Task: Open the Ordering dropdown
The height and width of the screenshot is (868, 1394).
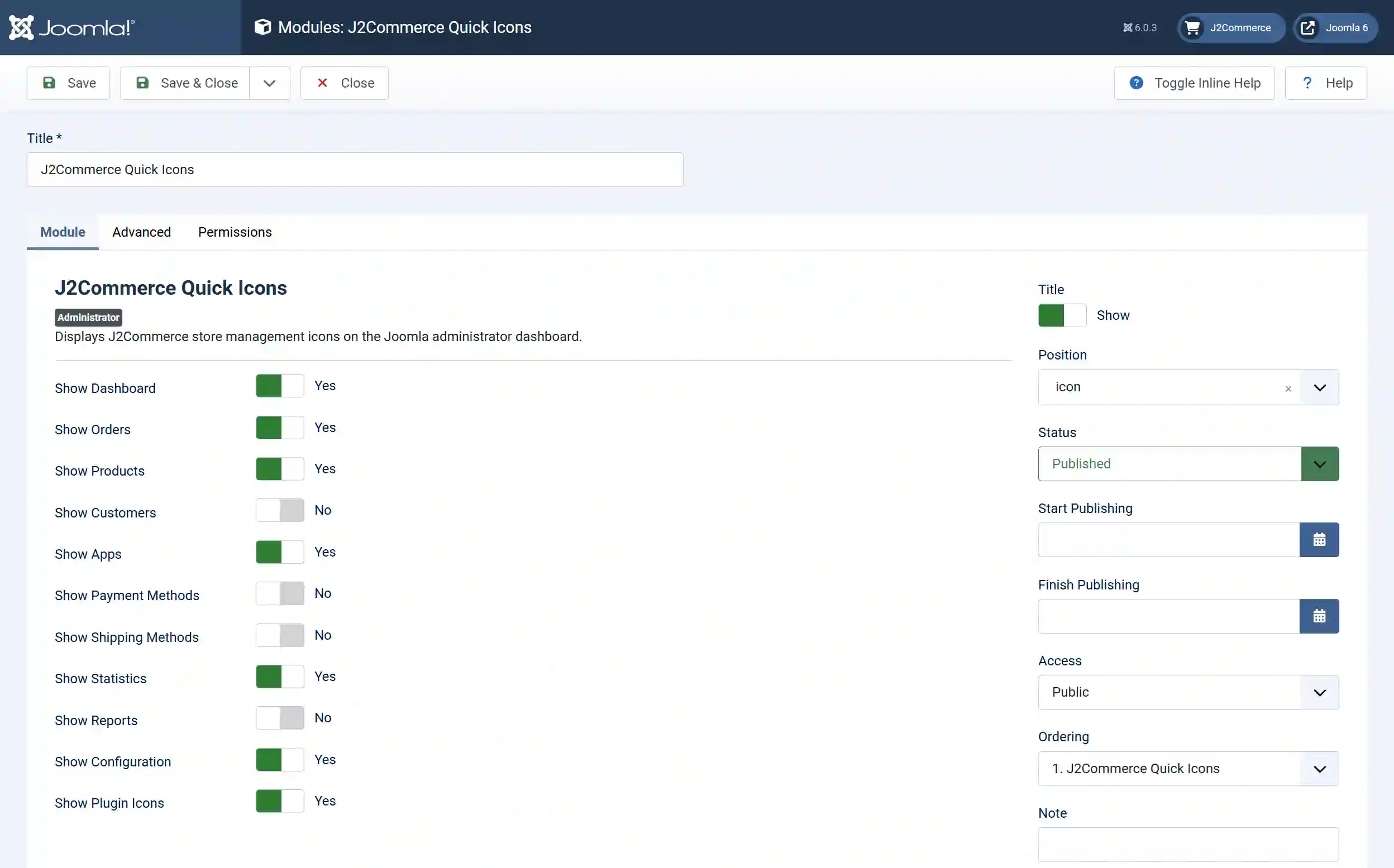Action: point(1188,769)
